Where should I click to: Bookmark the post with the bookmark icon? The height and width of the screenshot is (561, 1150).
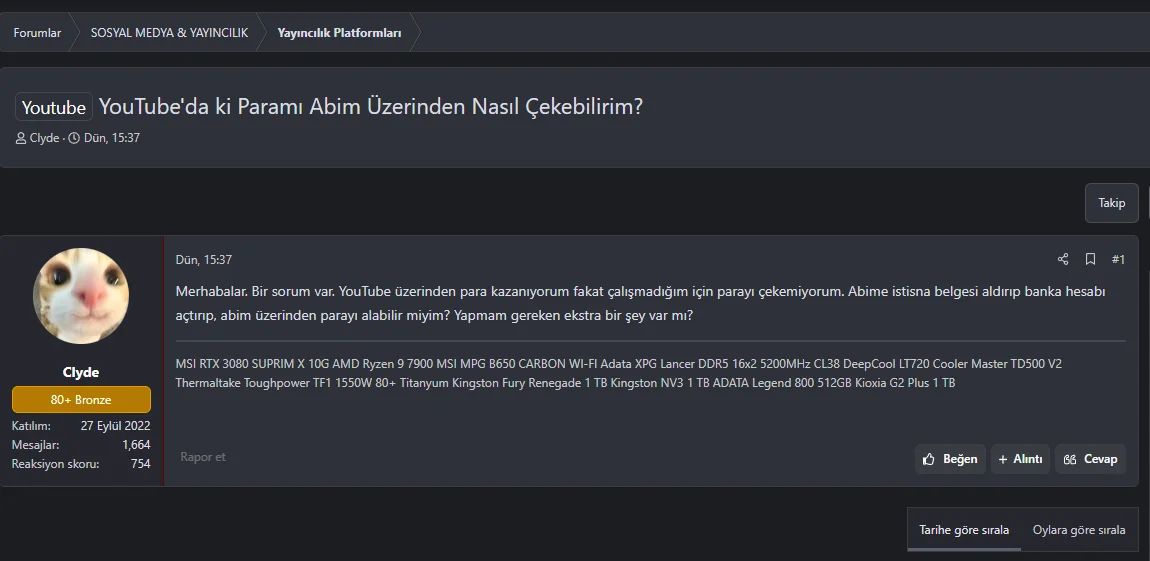[1091, 260]
